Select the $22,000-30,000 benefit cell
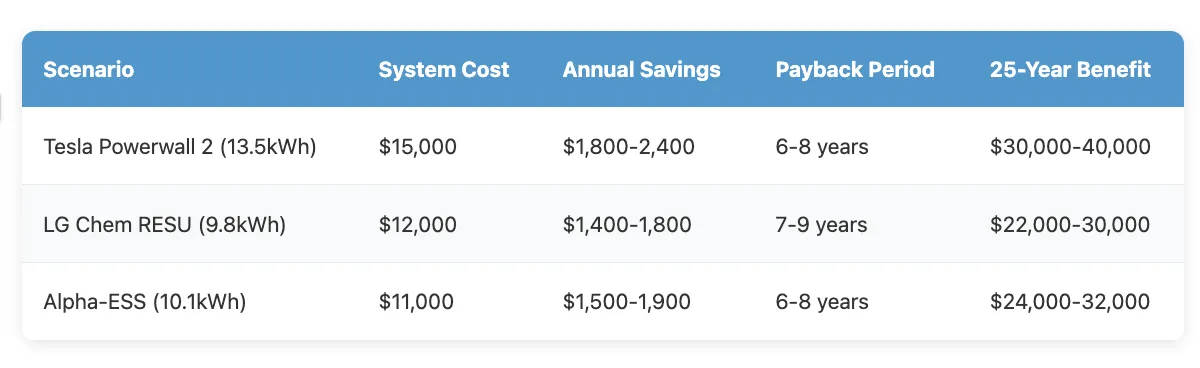Viewport: 1200px width, 368px height. click(x=1070, y=225)
